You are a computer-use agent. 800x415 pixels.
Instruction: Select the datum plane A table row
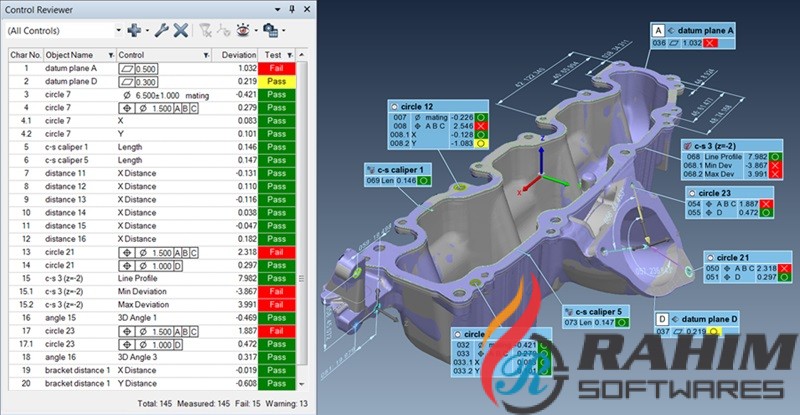[x=152, y=68]
